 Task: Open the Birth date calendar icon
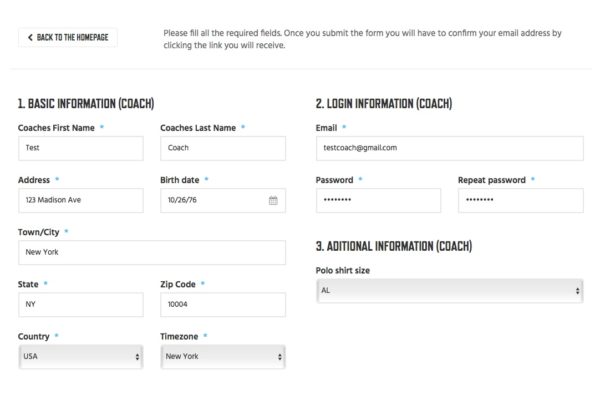click(273, 200)
